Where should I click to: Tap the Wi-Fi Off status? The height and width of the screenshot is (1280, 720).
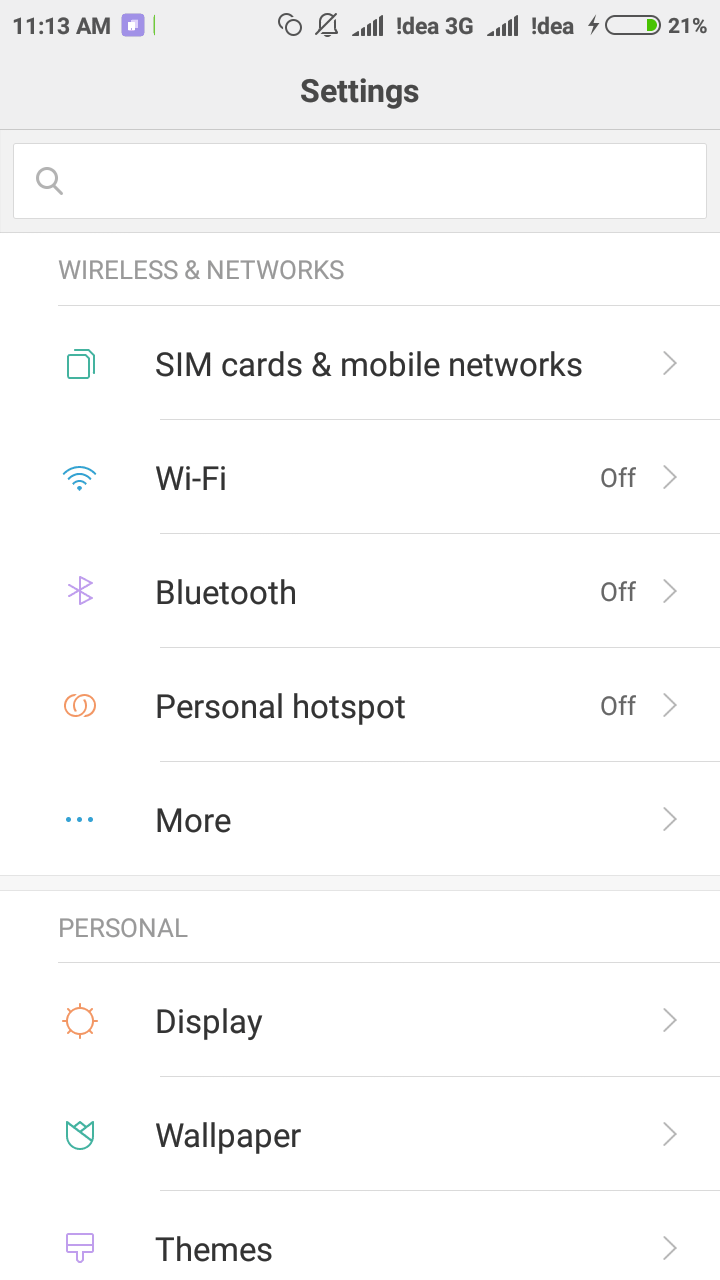pos(618,478)
